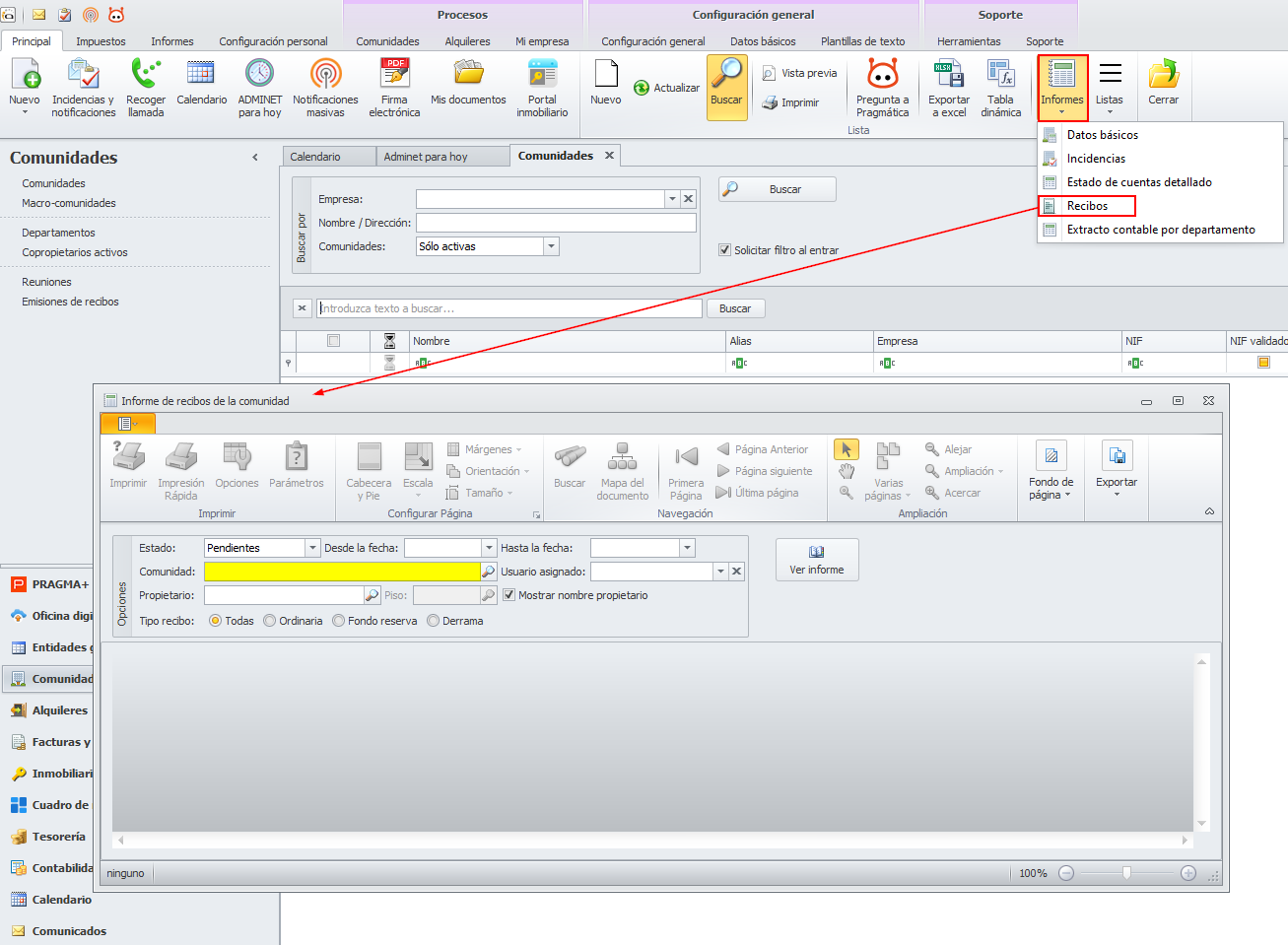Click Página siguiente in Navegación group
Viewport: 1288px width, 945px height.
point(765,471)
